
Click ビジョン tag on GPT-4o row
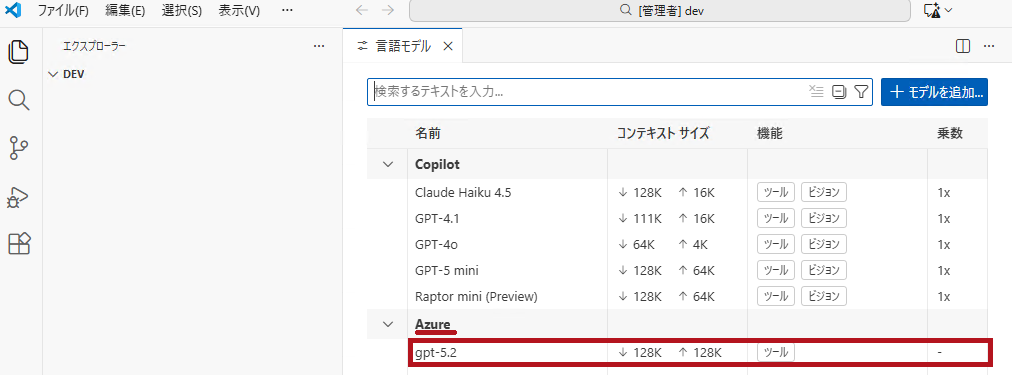(824, 245)
